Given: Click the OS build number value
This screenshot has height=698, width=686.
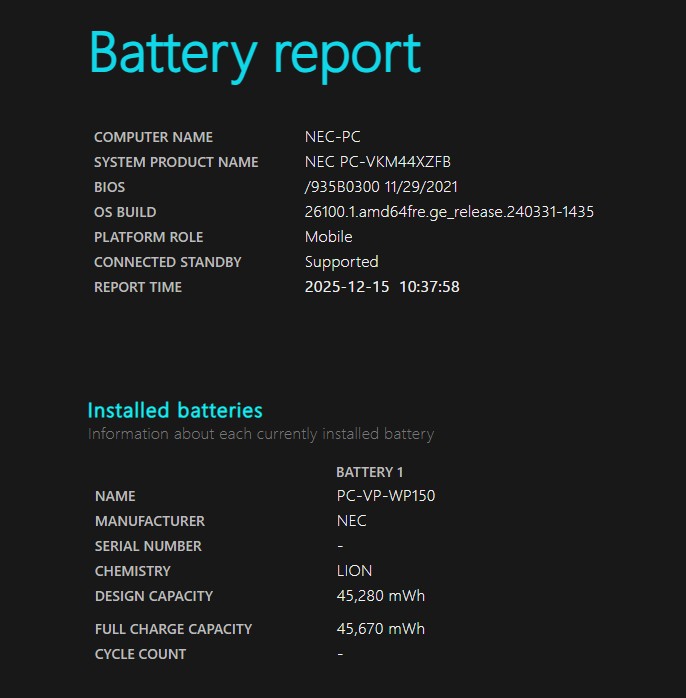Looking at the screenshot, I should pyautogui.click(x=449, y=212).
